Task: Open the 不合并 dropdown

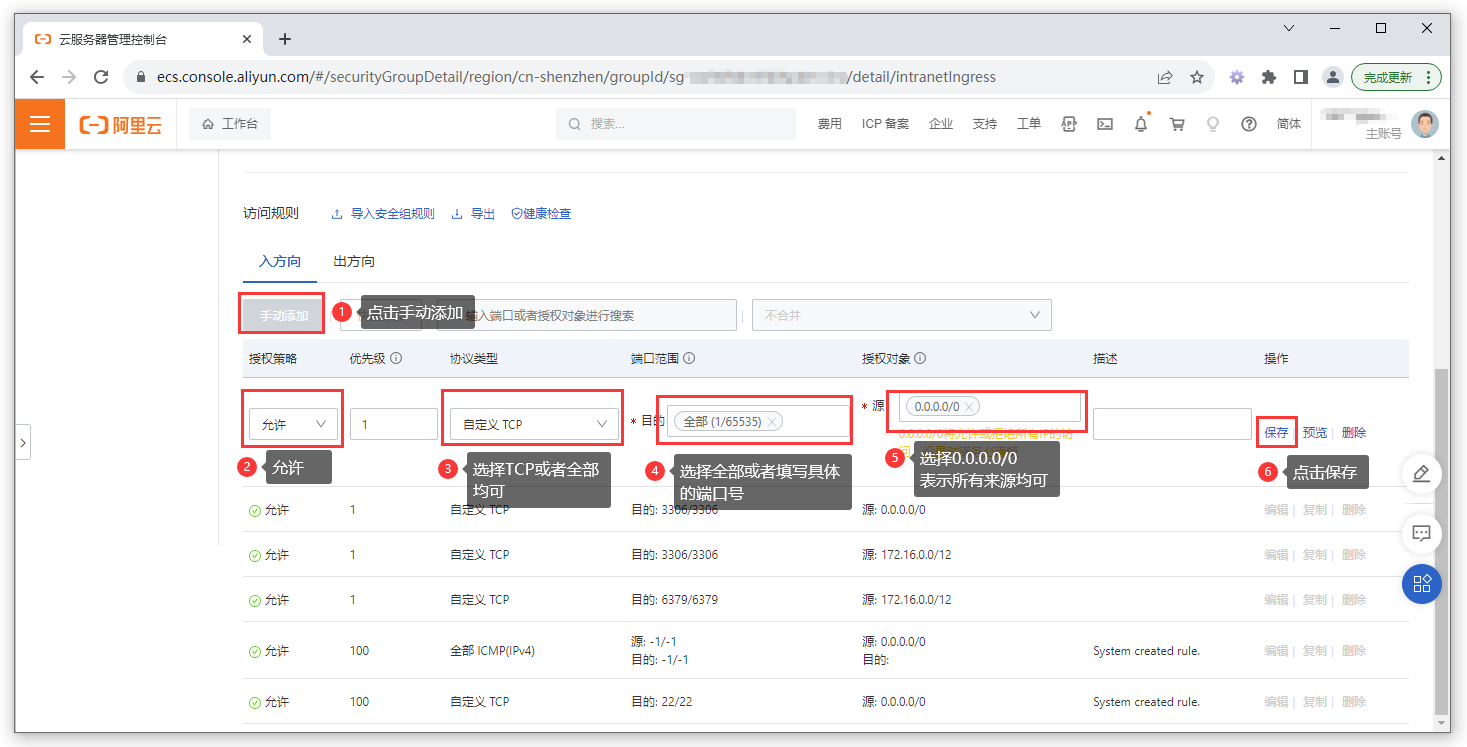Action: click(900, 314)
